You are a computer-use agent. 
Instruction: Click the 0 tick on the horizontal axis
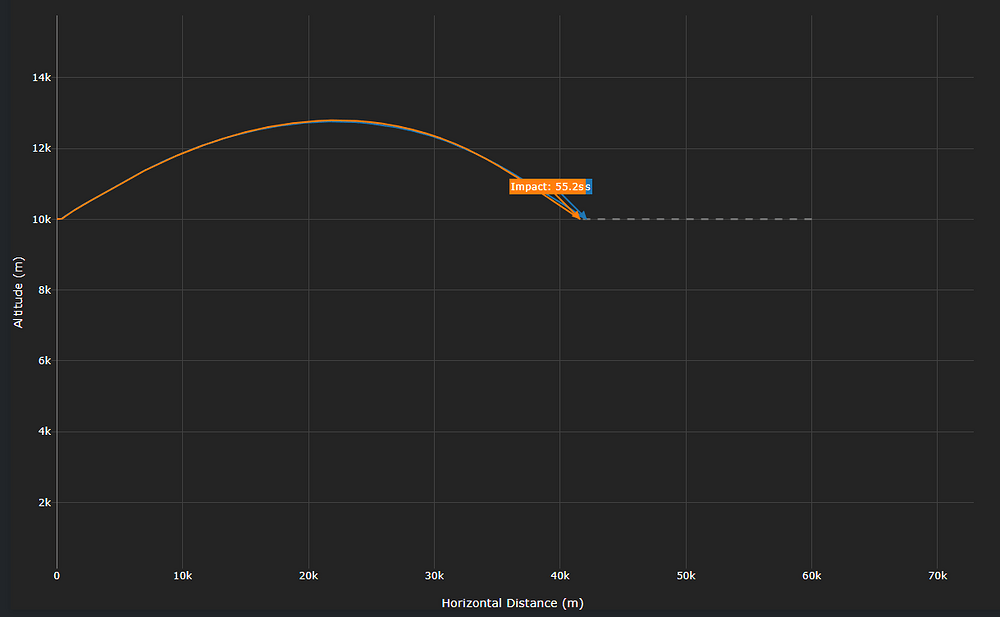(57, 576)
